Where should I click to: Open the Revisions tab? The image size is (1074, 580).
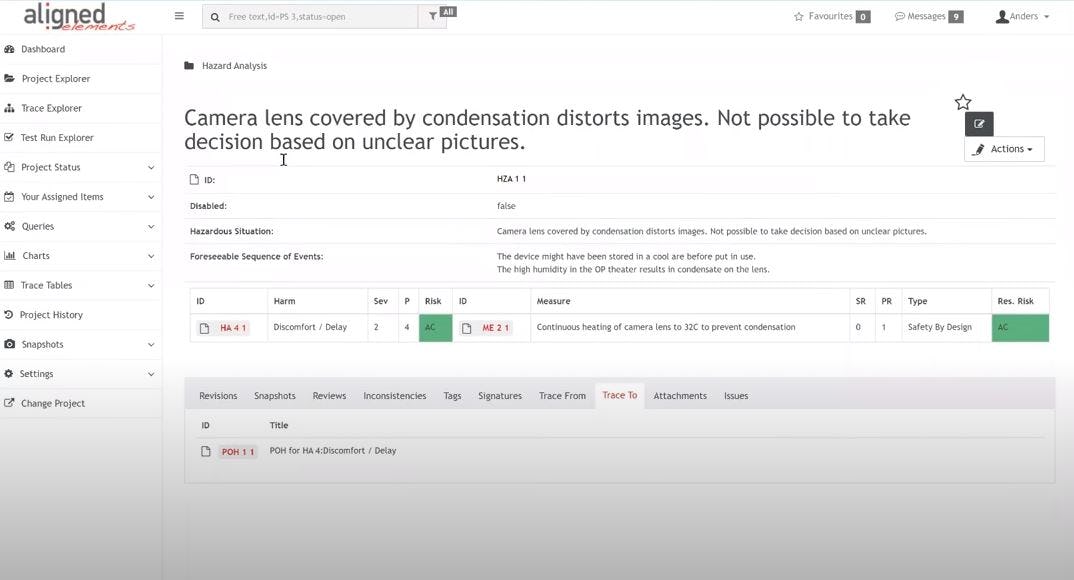coord(217,395)
